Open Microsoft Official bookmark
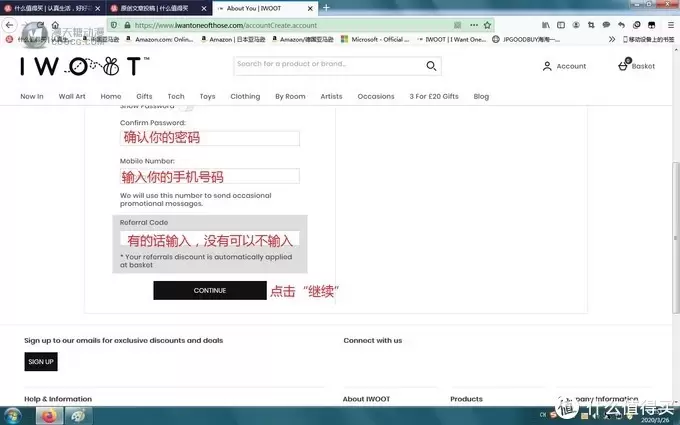 click(x=375, y=39)
